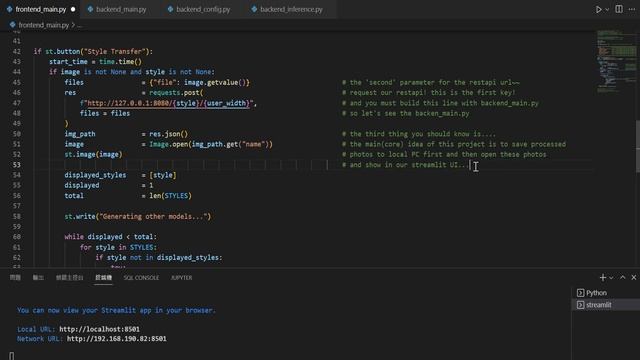Open the backend_inference.py tab
Viewport: 640px width, 360px height.
[x=291, y=9]
